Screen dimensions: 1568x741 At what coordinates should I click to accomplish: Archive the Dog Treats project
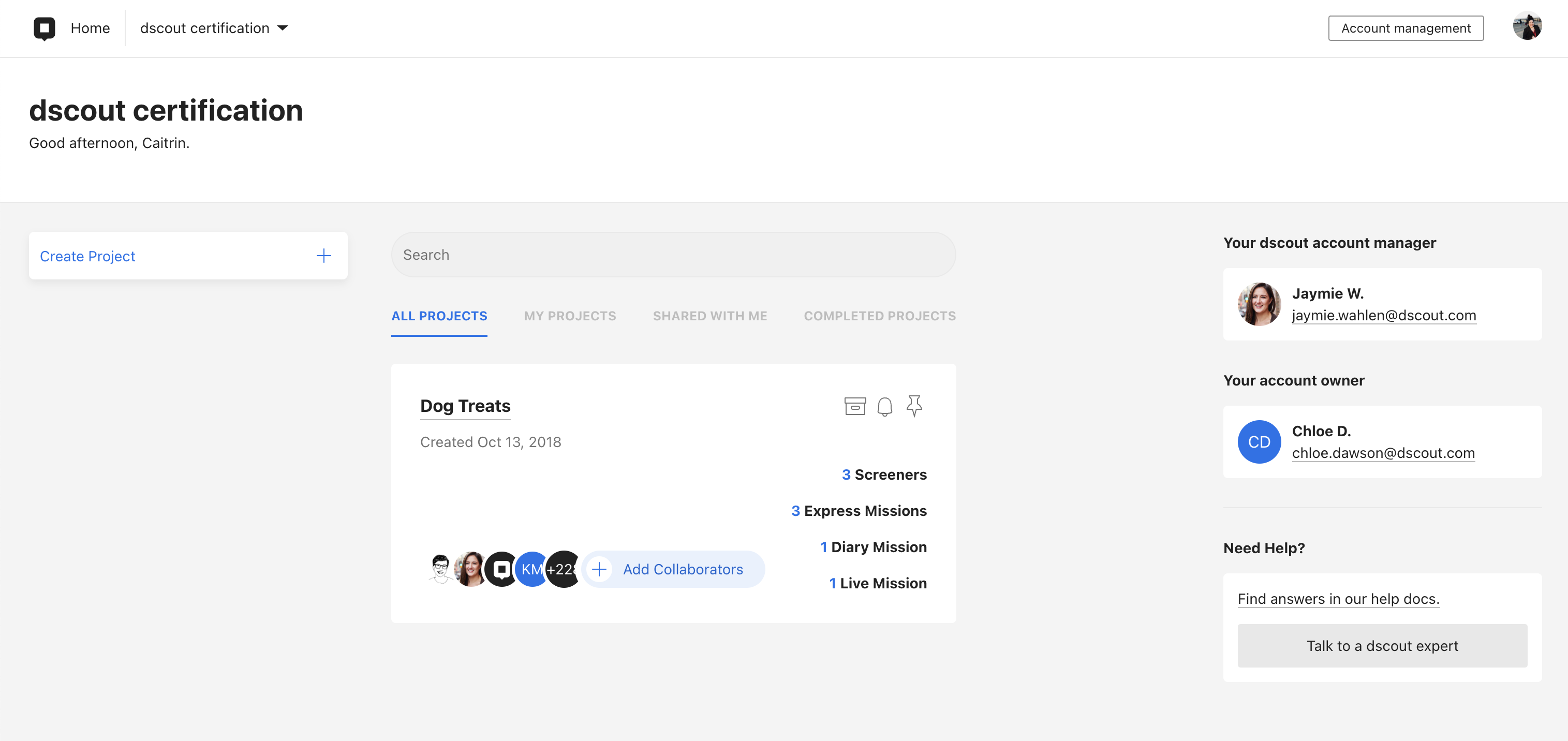pyautogui.click(x=854, y=406)
